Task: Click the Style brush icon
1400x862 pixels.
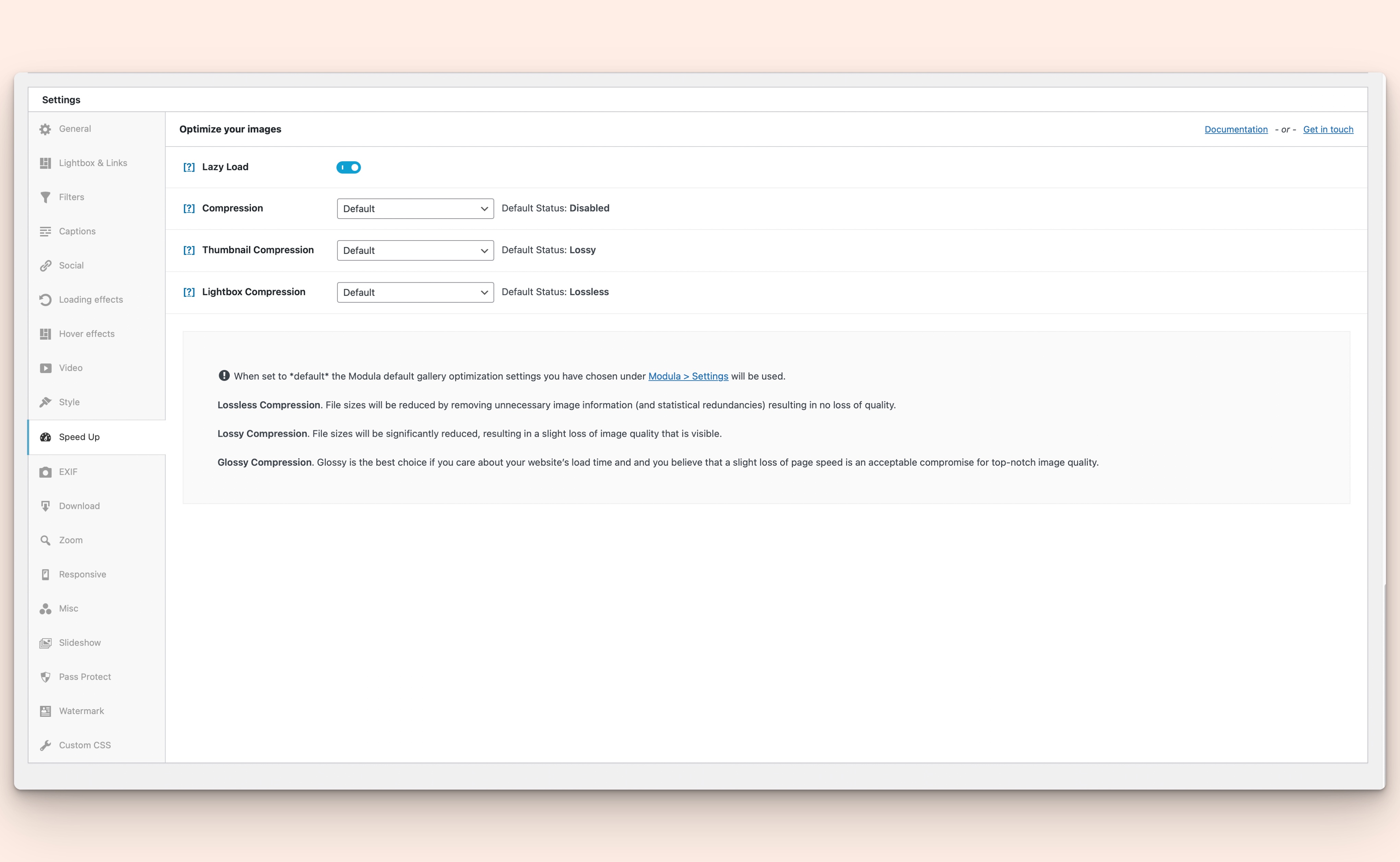Action: 46,403
